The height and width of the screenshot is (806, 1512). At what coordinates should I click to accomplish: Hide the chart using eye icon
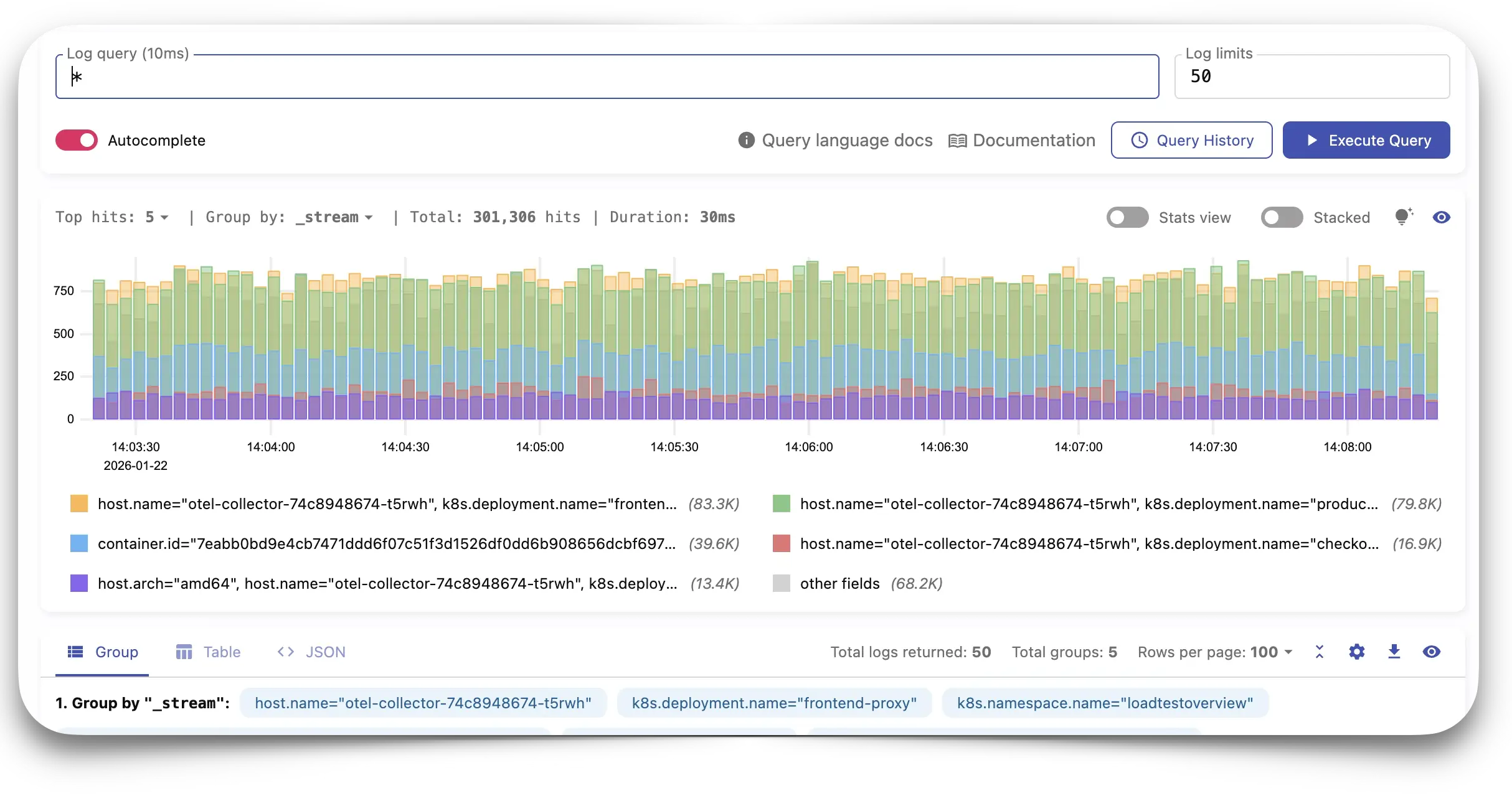click(1441, 217)
